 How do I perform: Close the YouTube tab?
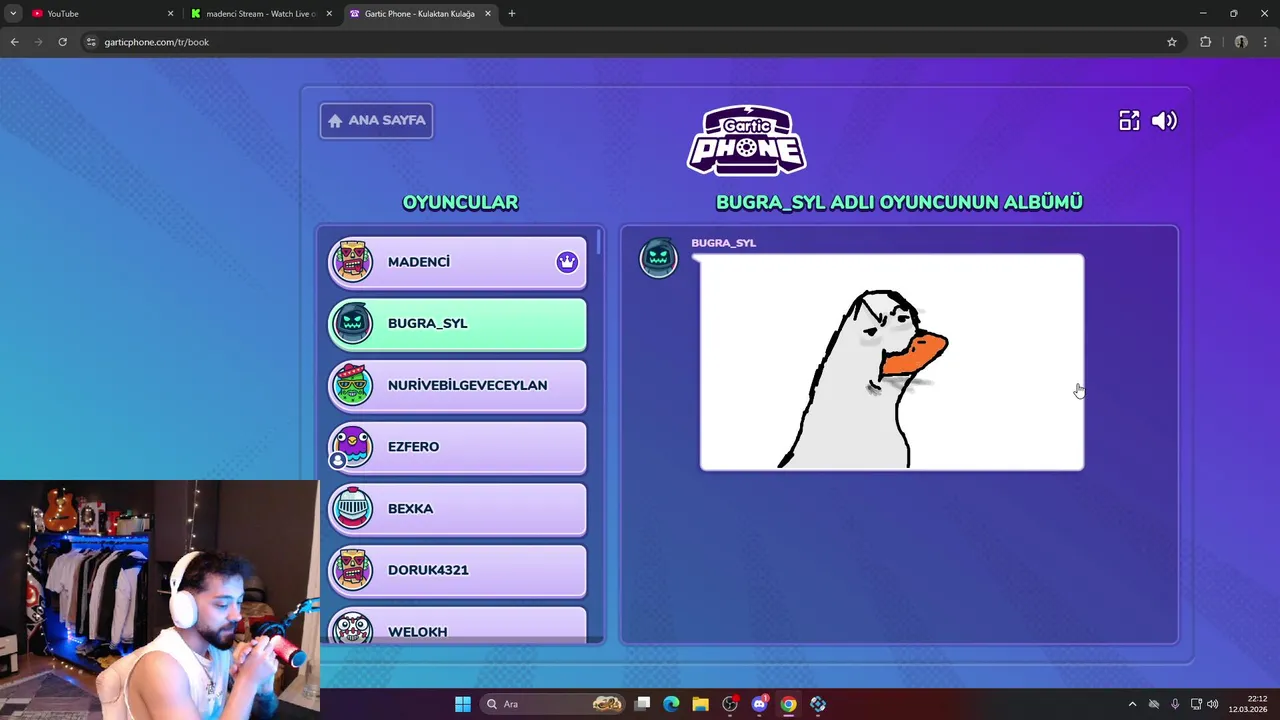point(170,14)
